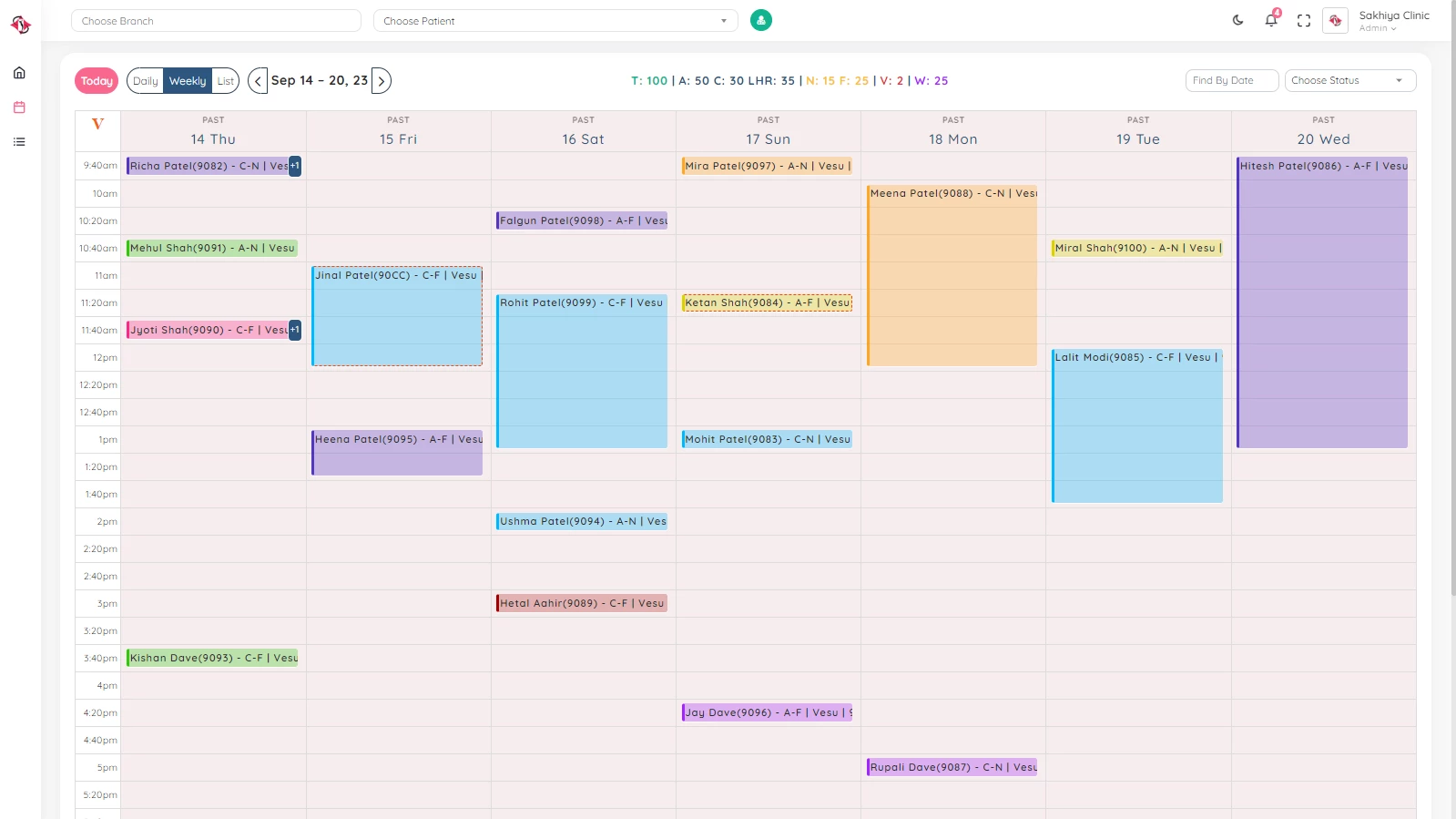Click clinic logo in top-left corner

20,26
